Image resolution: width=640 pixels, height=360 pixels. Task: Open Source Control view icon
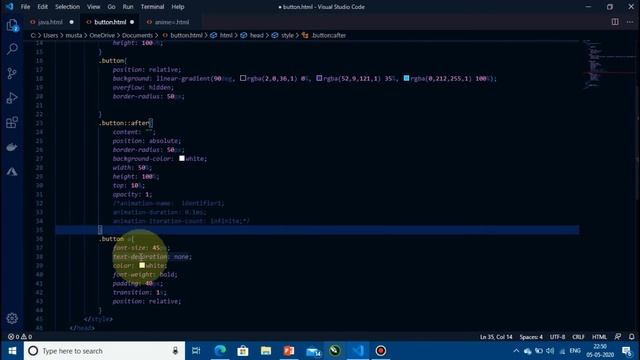tap(12, 73)
